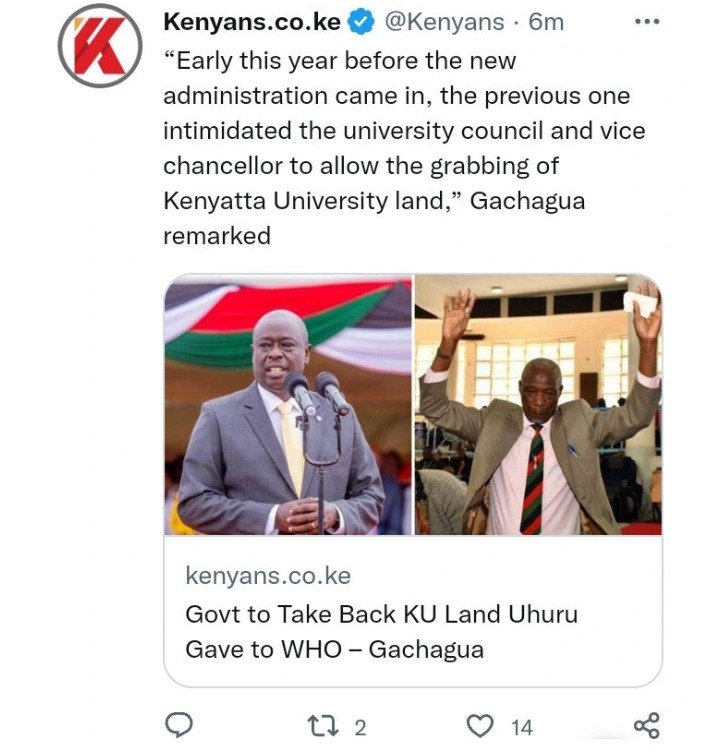Open the 6m timestamp link
This screenshot has height=755, width=708.
(546, 22)
